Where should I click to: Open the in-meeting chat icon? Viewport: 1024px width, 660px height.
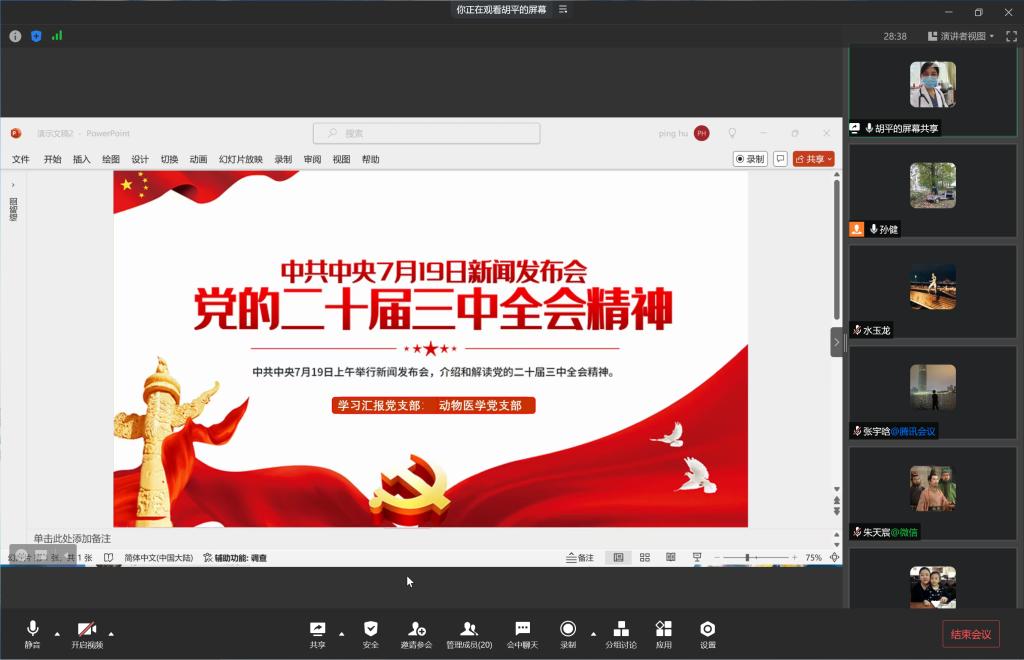522,629
